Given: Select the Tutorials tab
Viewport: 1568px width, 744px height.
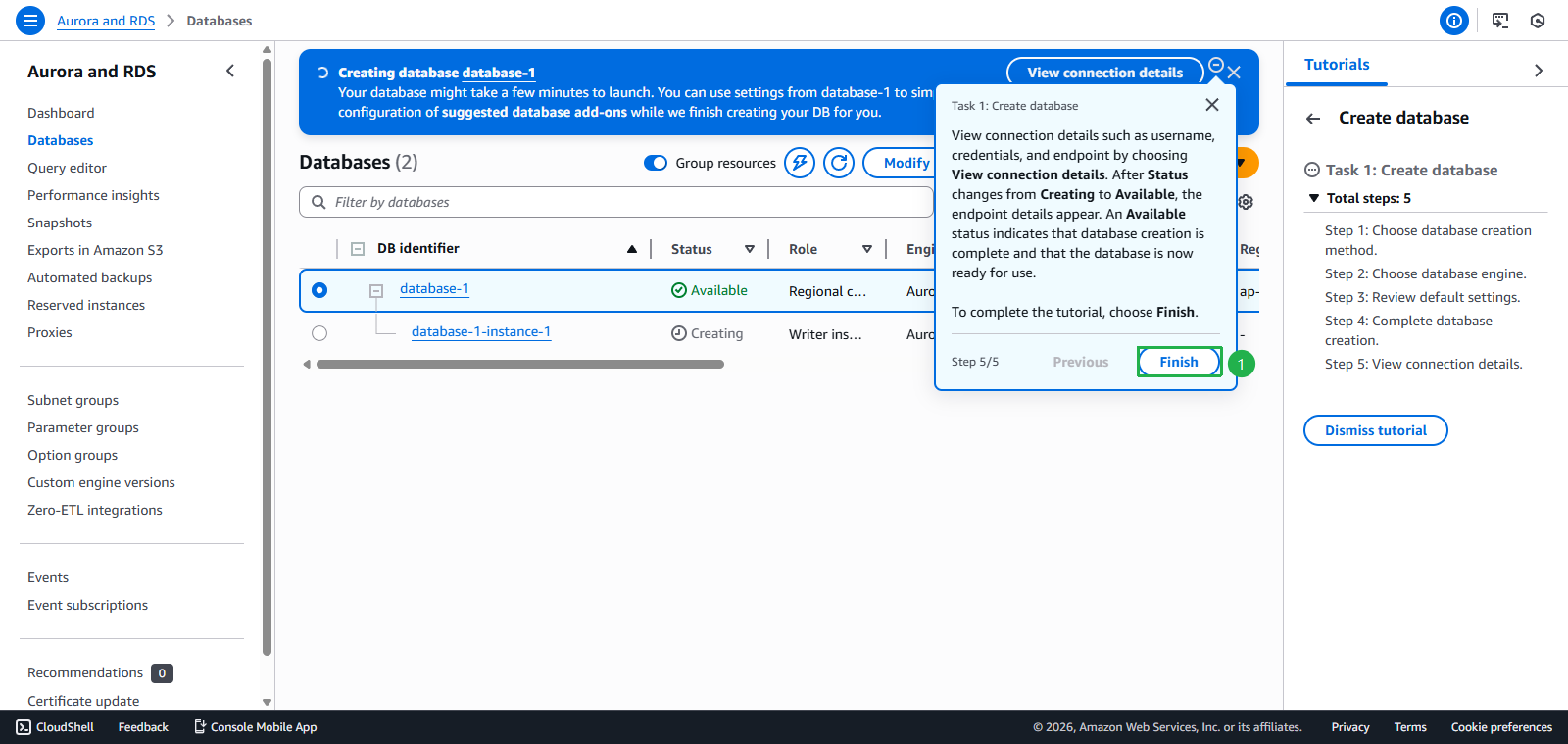Looking at the screenshot, I should click(x=1337, y=65).
